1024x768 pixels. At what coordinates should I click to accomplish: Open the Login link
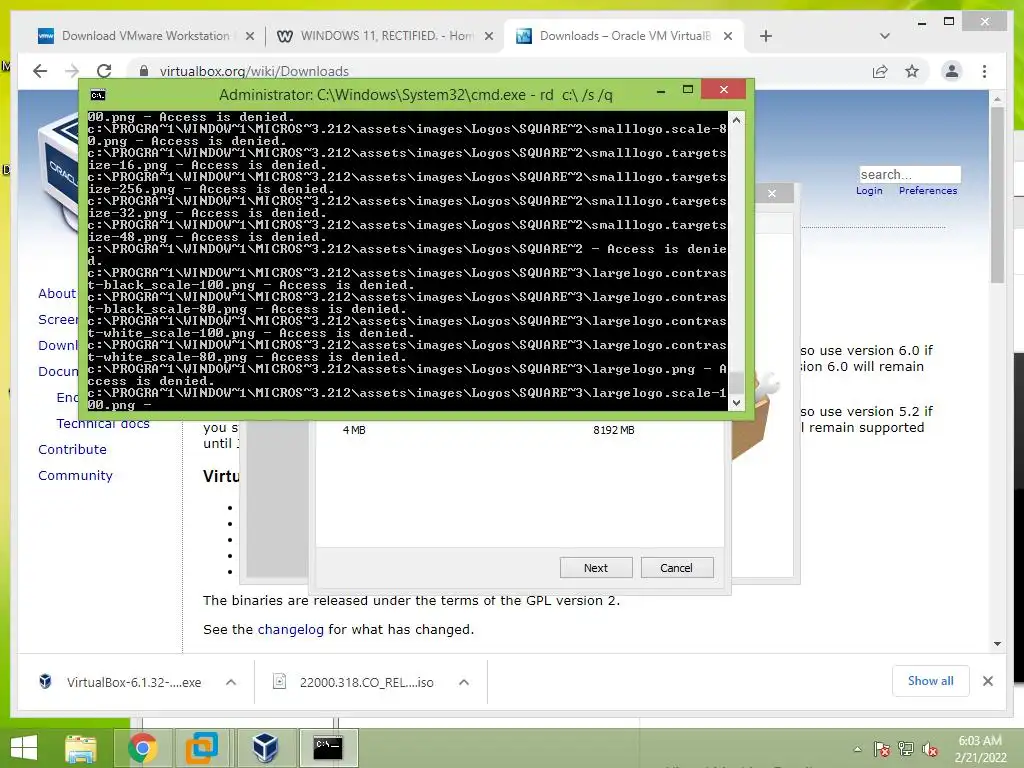[x=869, y=191]
